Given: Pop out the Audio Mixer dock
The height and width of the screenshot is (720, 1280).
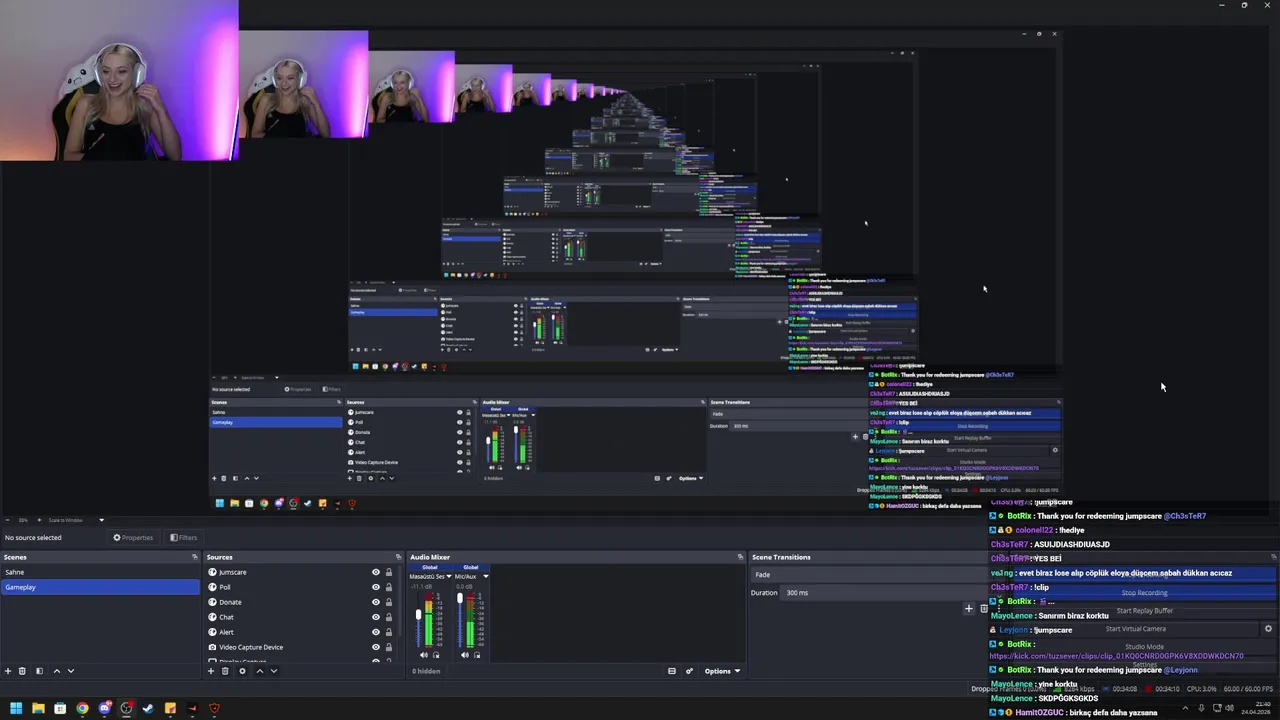Looking at the screenshot, I should pos(741,557).
